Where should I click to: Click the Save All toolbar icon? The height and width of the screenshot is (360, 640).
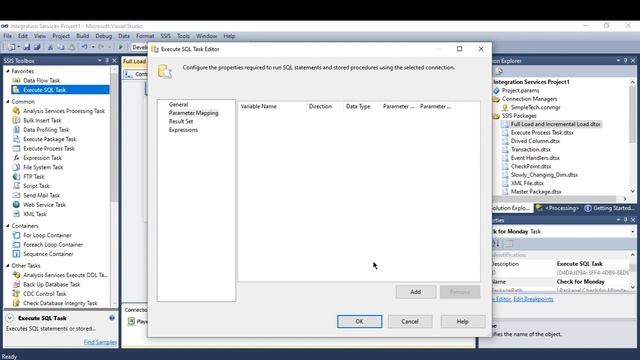tap(37, 47)
